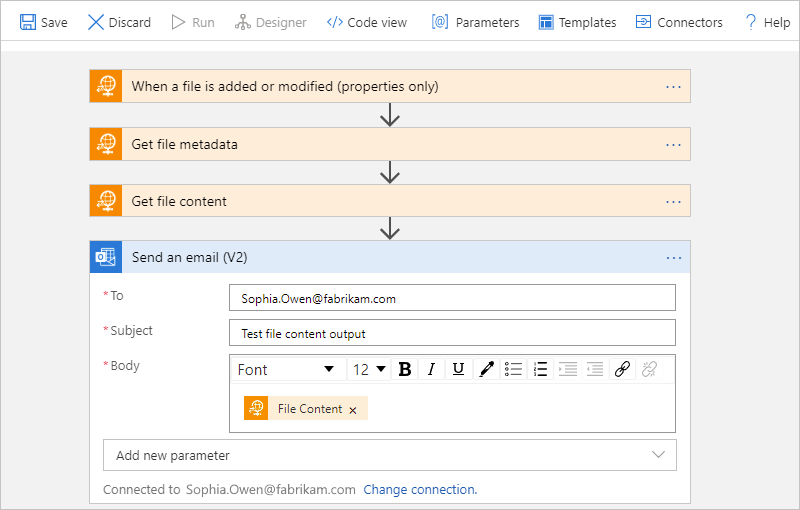Apply italic formatting to email body

coord(431,369)
